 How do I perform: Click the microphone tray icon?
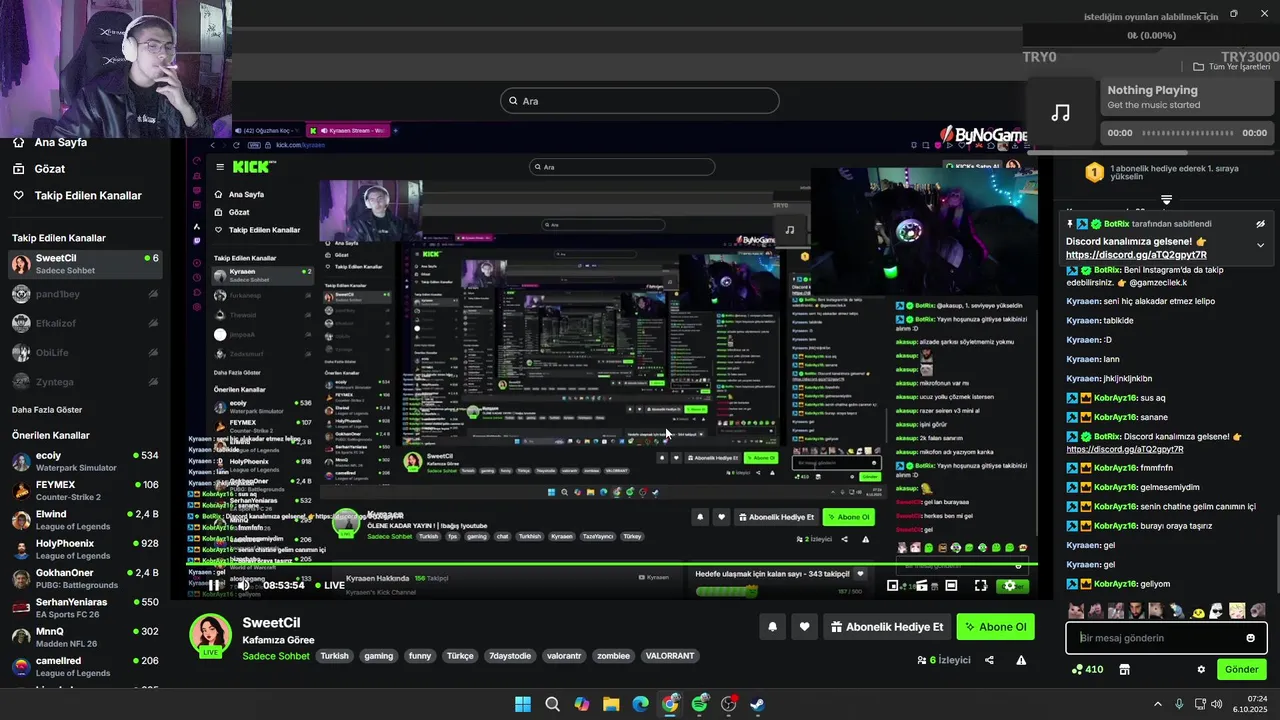[1179, 704]
